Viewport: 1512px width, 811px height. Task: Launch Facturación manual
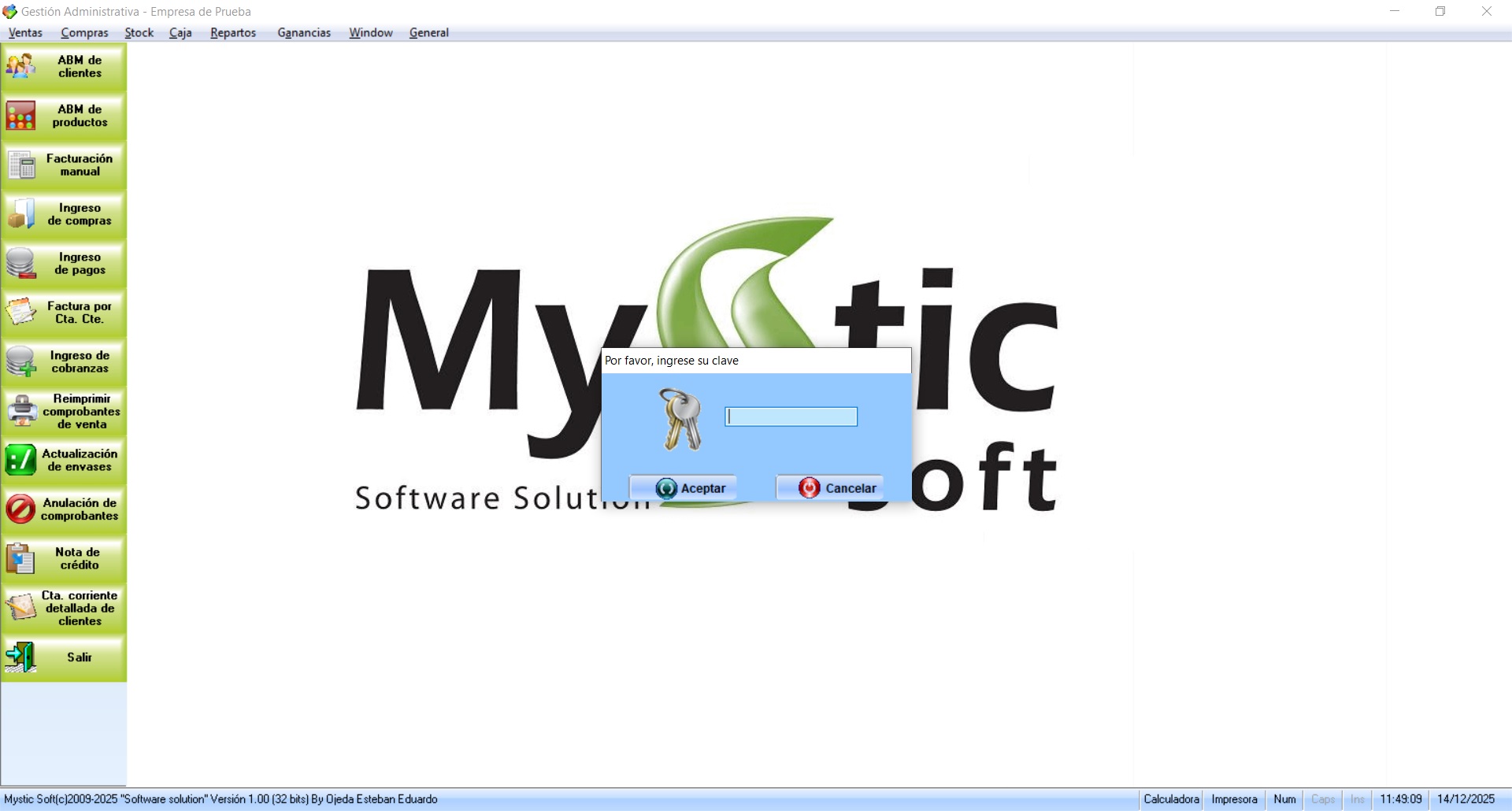pos(64,165)
